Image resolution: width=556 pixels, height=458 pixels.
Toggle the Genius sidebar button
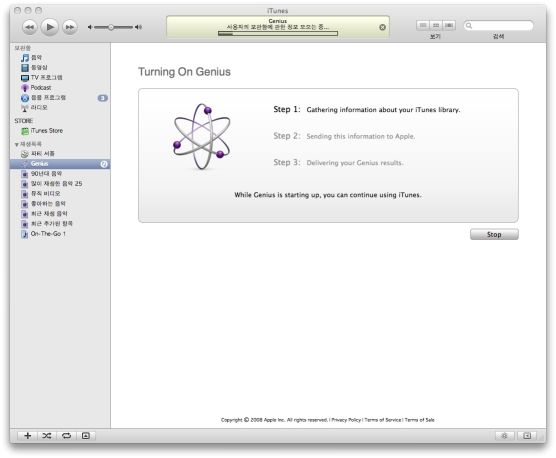point(527,436)
